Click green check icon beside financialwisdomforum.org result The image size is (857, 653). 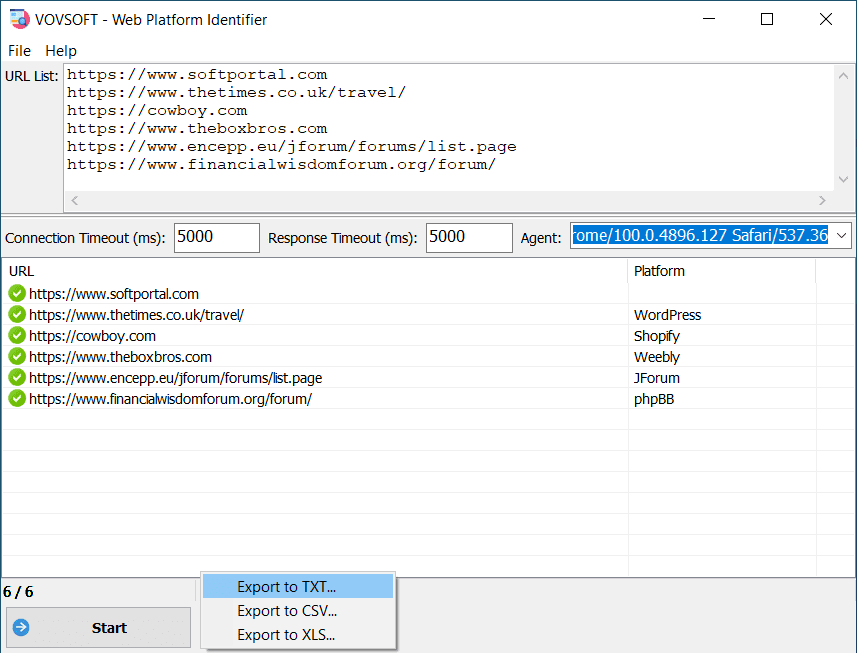click(17, 399)
